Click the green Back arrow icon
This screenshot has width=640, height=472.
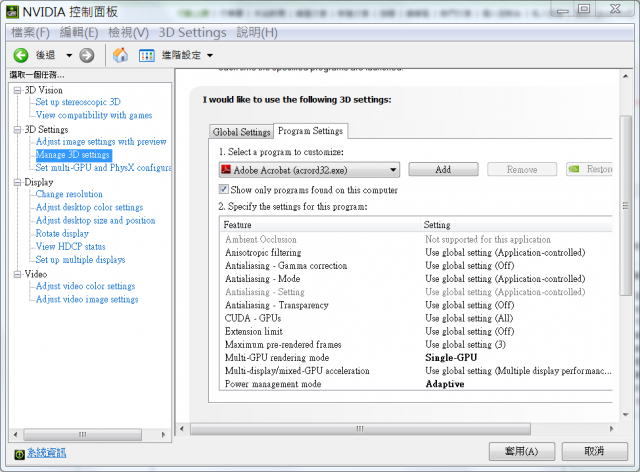(20, 55)
